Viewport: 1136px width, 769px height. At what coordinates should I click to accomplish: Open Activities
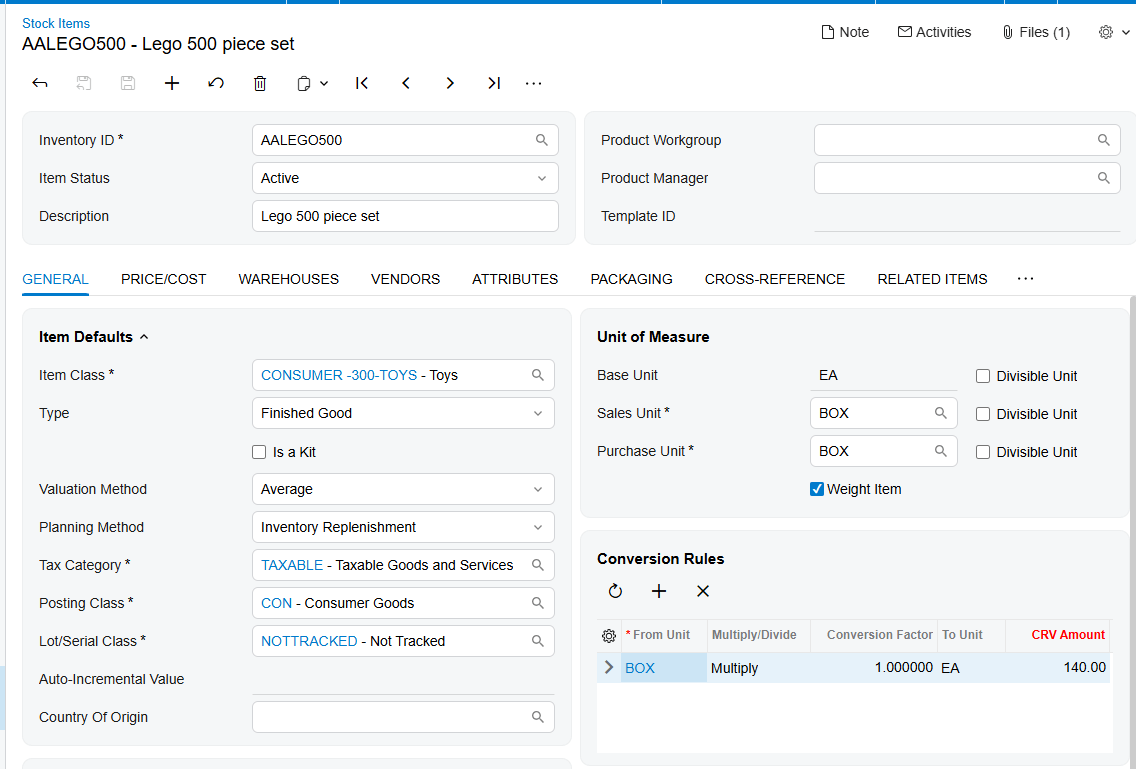(x=935, y=32)
